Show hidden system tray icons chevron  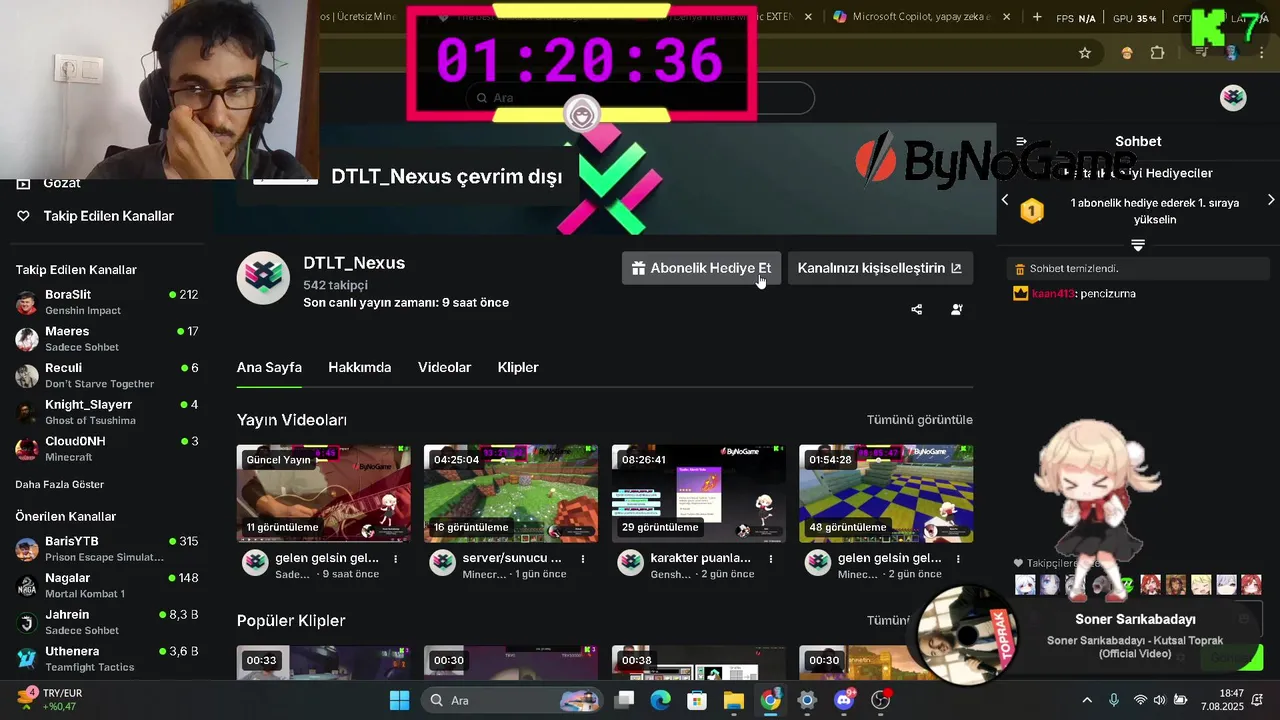(x=1087, y=700)
